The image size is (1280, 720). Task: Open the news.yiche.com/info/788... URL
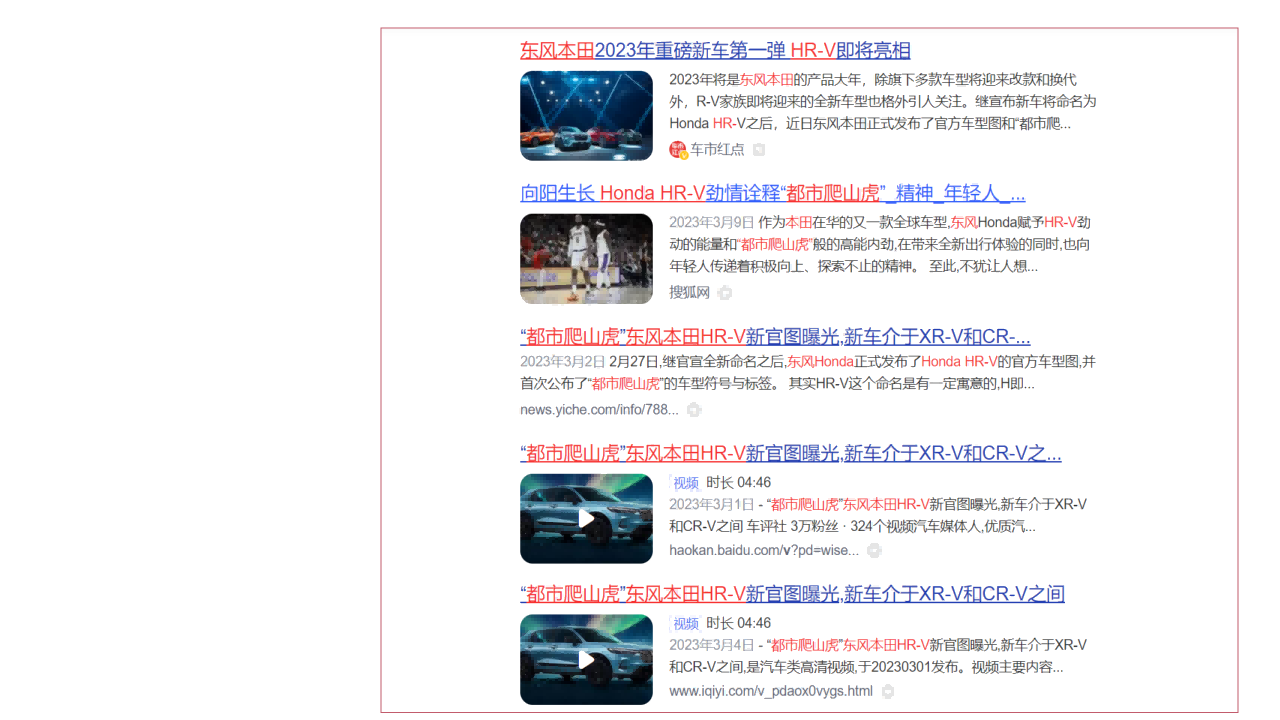pyautogui.click(x=599, y=410)
